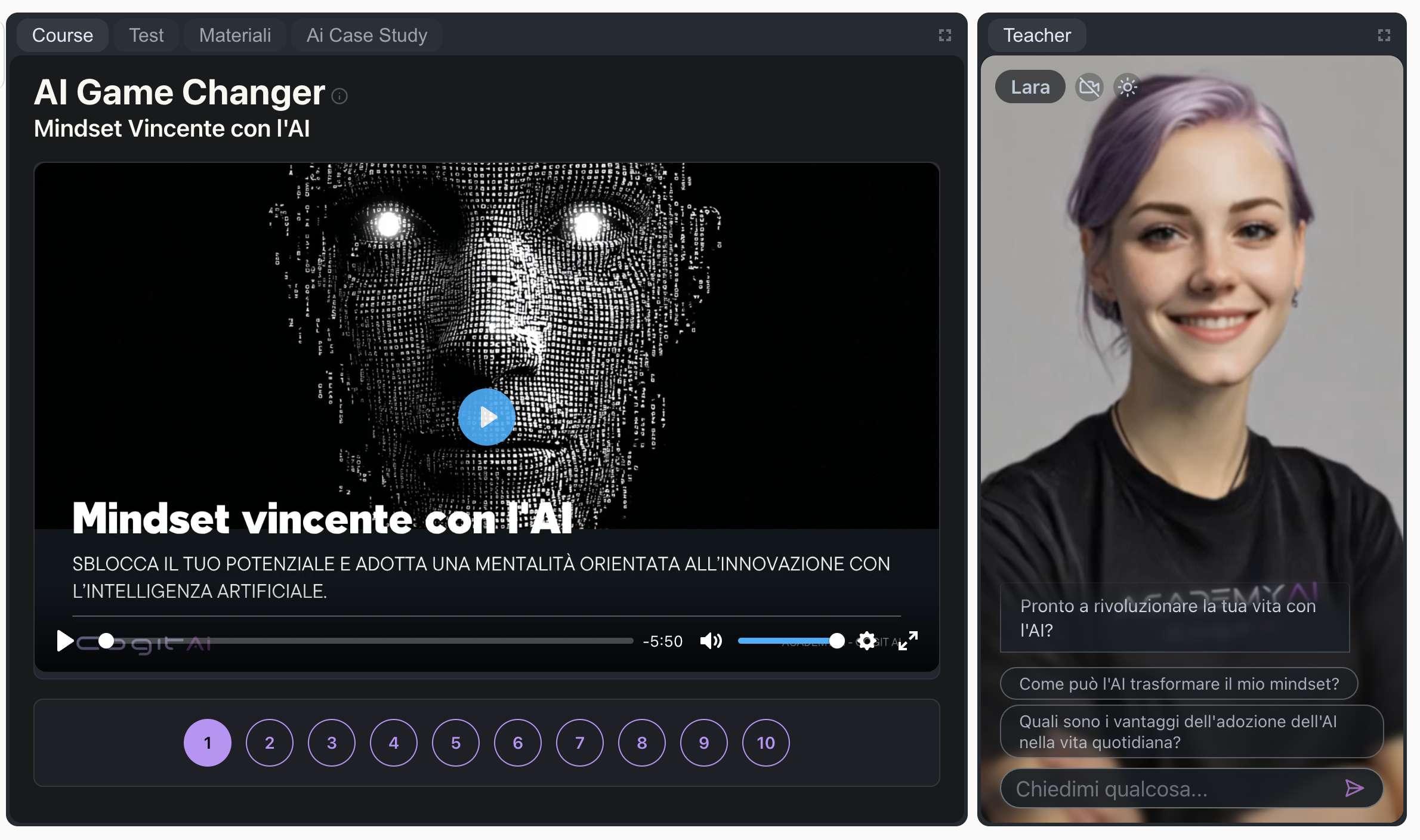The image size is (1420, 840).
Task: Mute the video with speaker icon
Action: (x=711, y=641)
